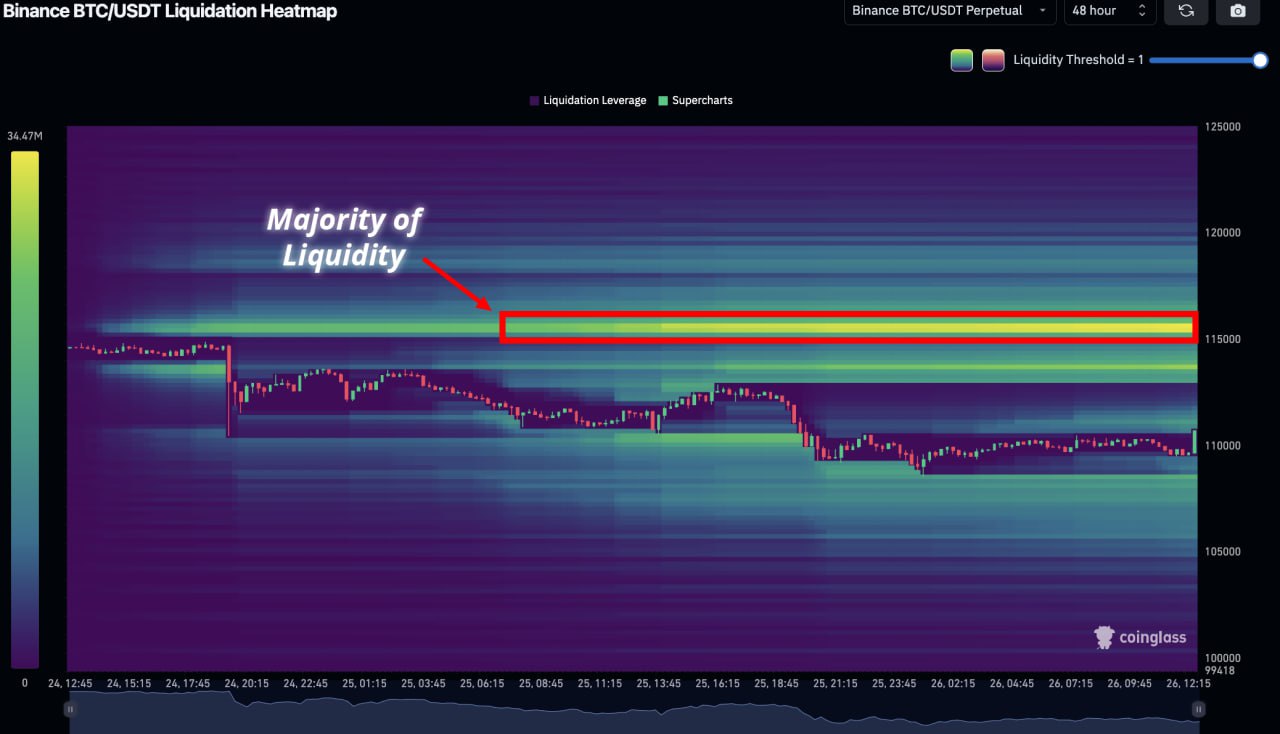Click the Majority of Liquidity annotation text
Screen dimensions: 1280x734
344,237
